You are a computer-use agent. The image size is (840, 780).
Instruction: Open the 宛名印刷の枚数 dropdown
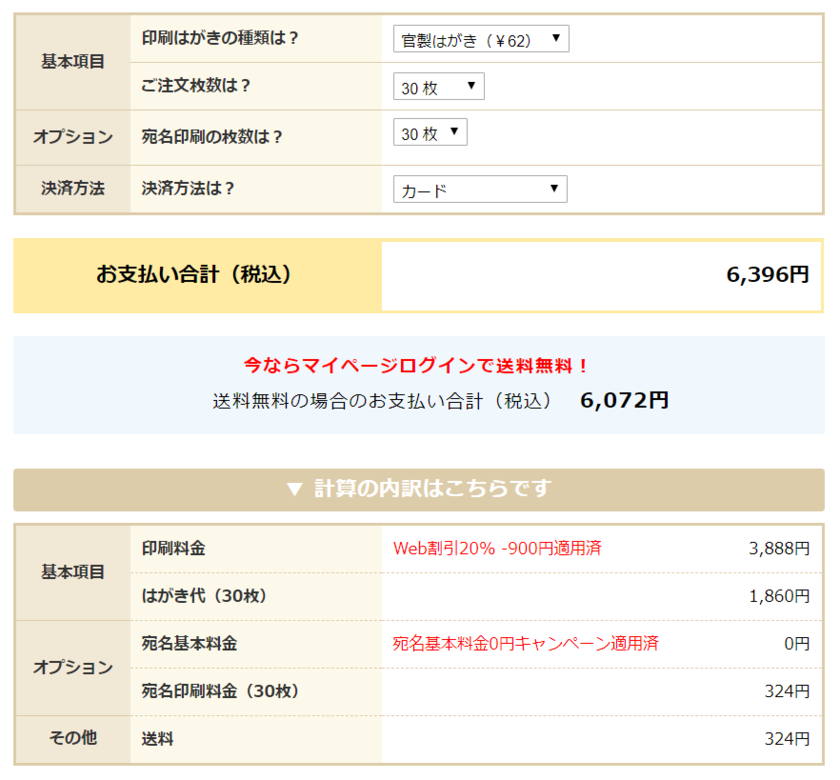pos(430,133)
